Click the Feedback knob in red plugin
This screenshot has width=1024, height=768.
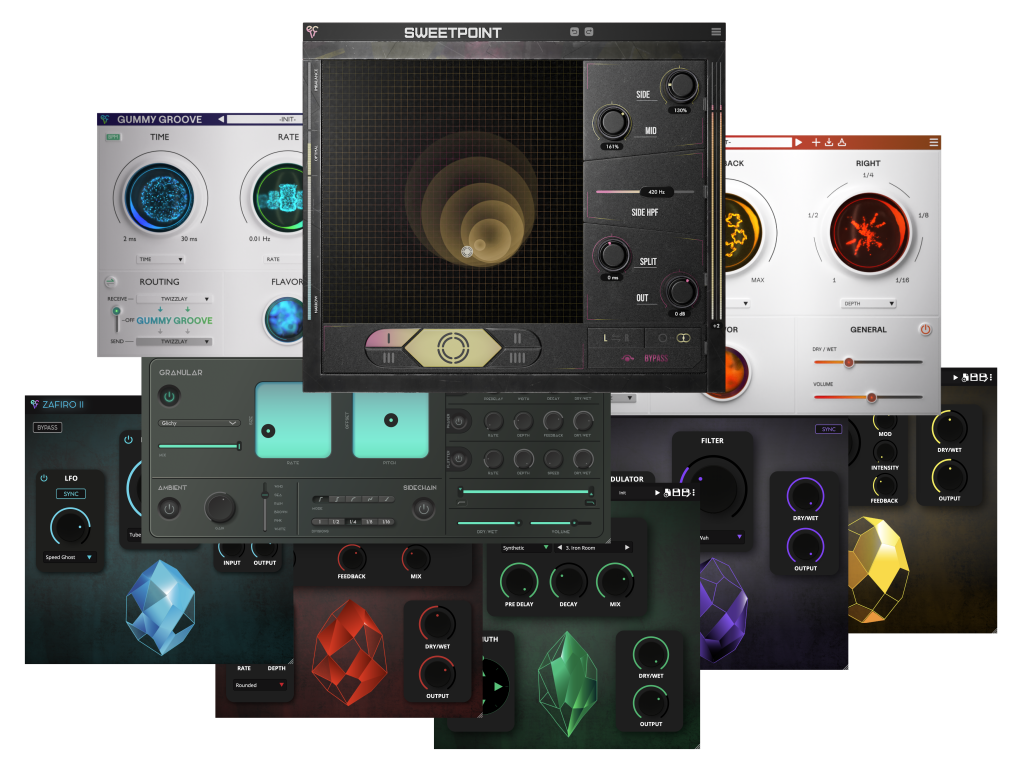352,558
